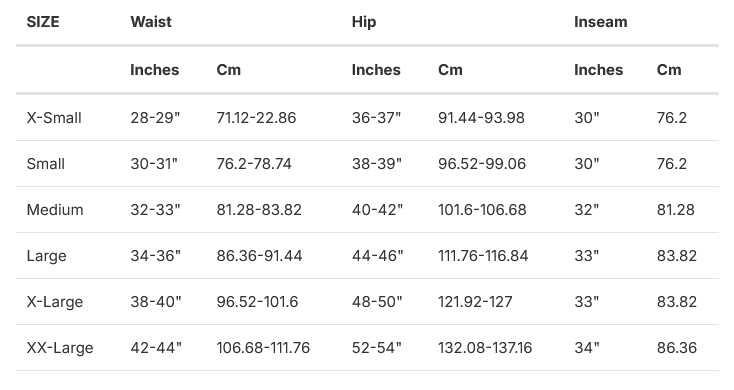The height and width of the screenshot is (390, 734).
Task: Select the Large size row label
Action: 46,256
